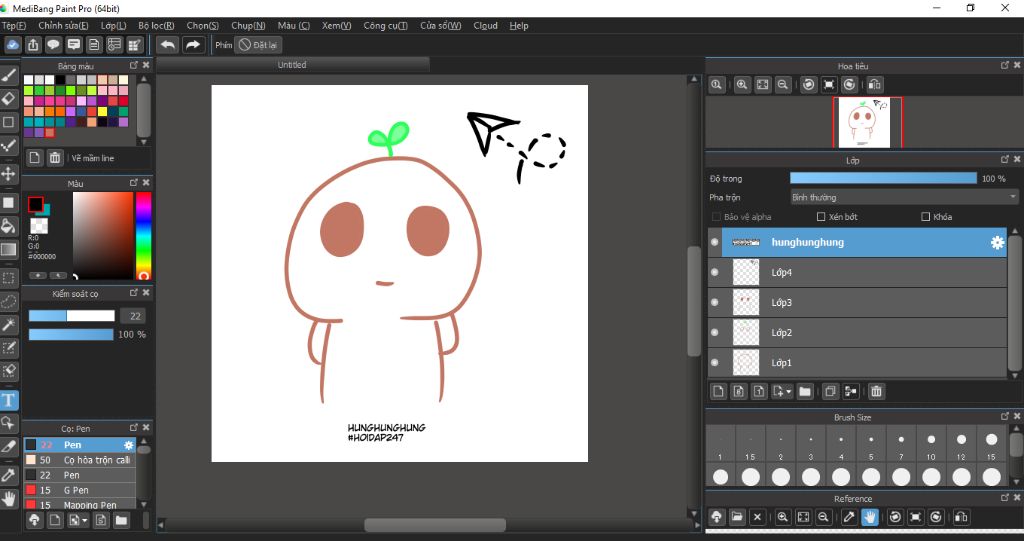Open the add special layer dropdown arrow
The image size is (1024, 541).
[x=789, y=391]
